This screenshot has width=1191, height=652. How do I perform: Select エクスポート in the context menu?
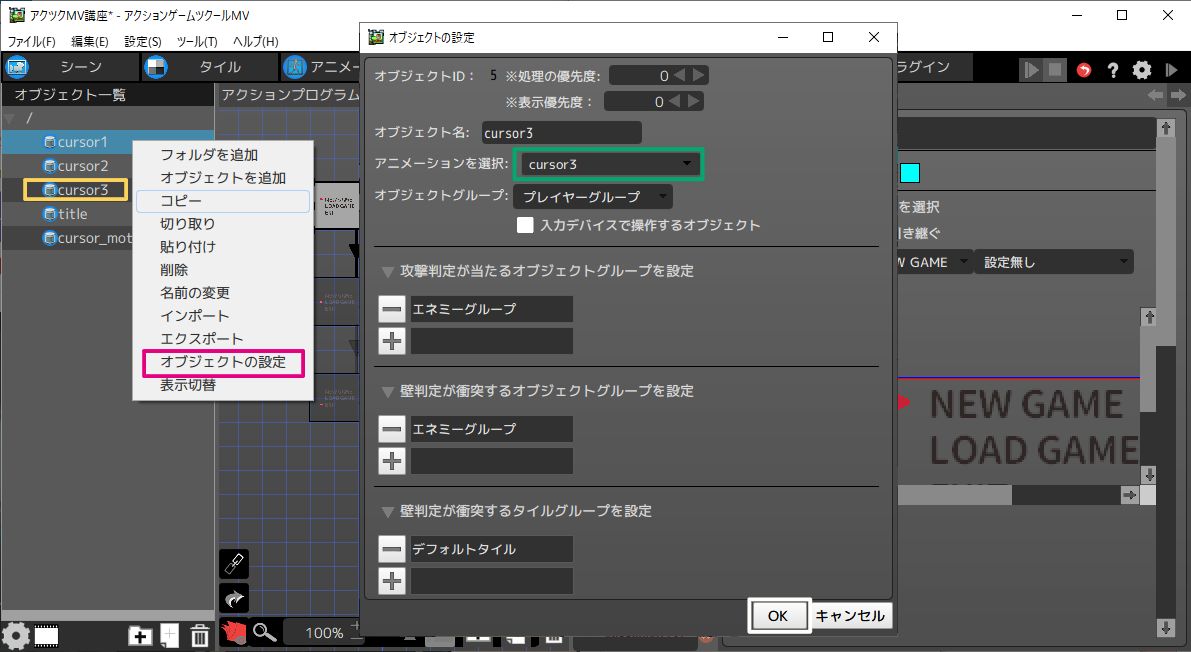201,339
